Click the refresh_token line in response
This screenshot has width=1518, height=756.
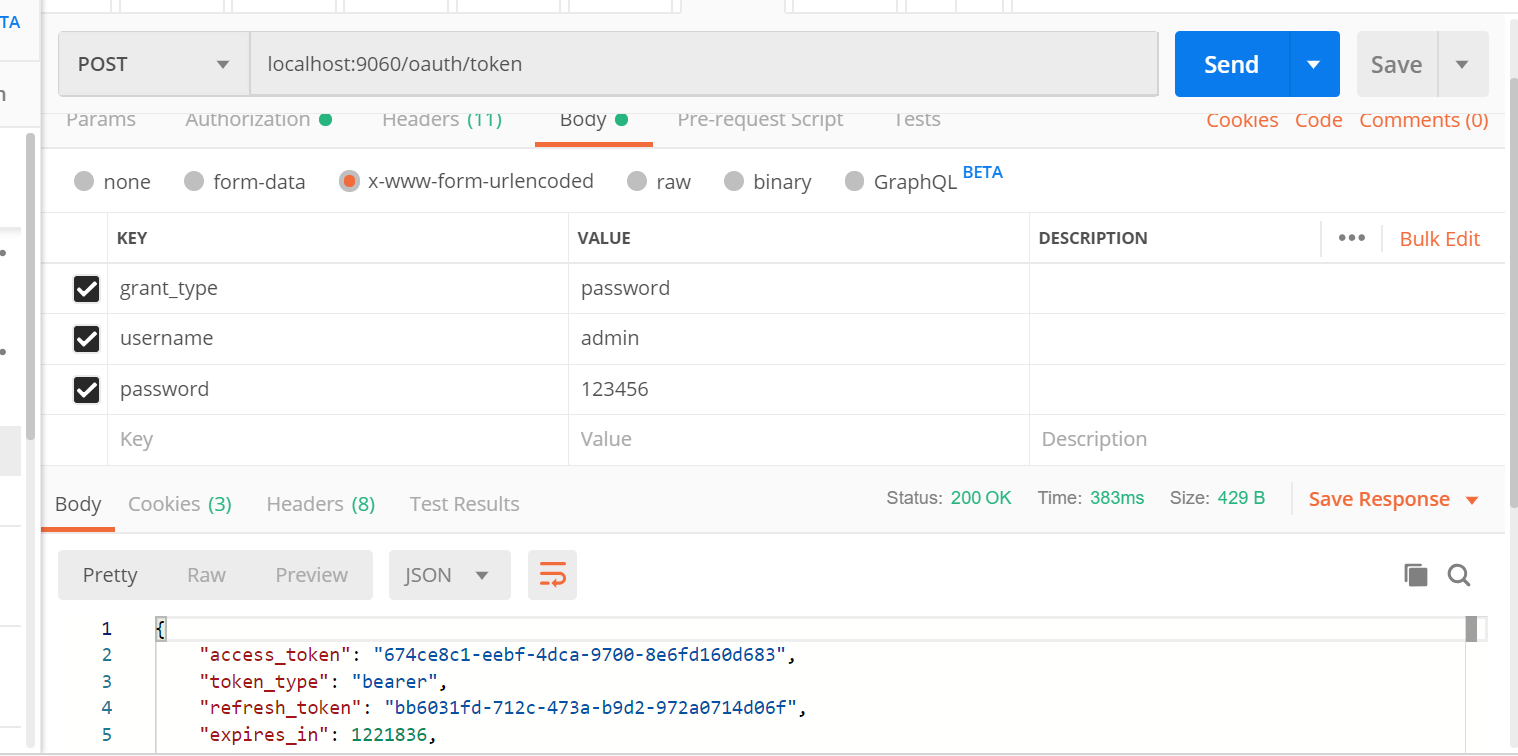[x=502, y=708]
